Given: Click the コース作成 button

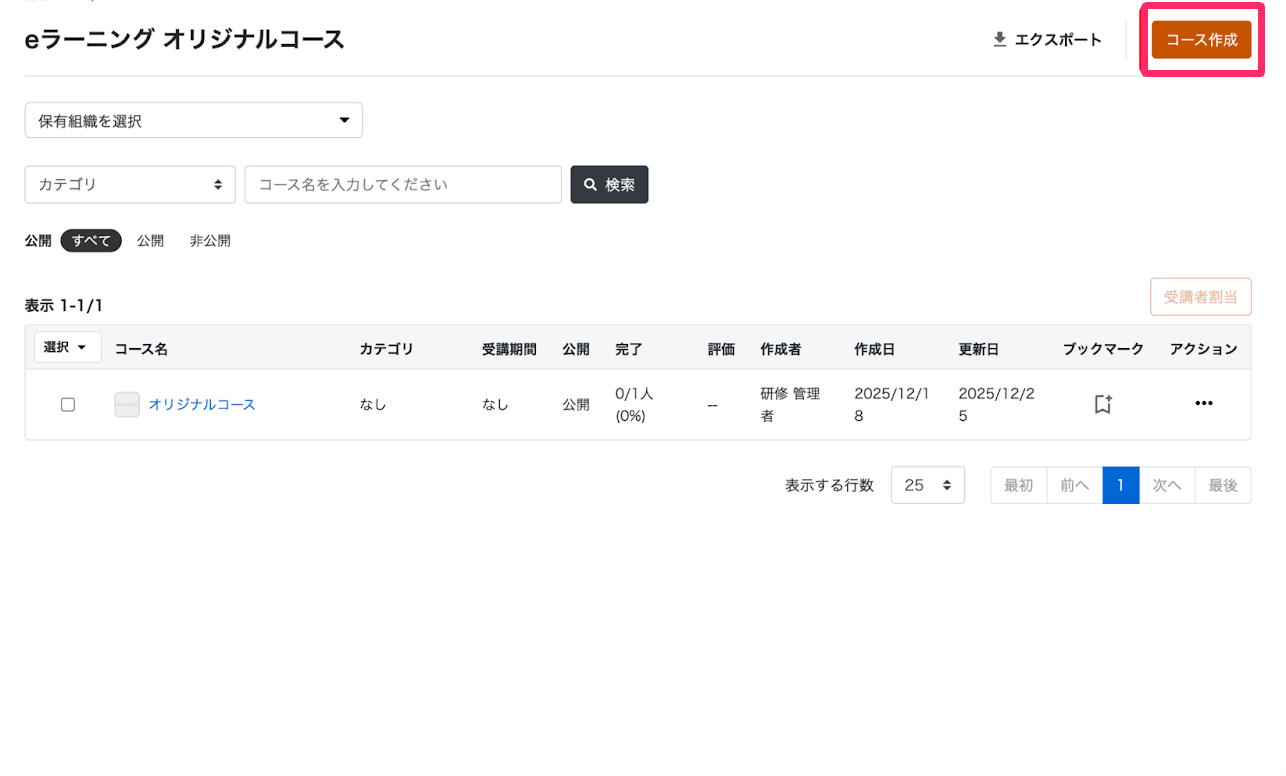Looking at the screenshot, I should pos(1201,40).
